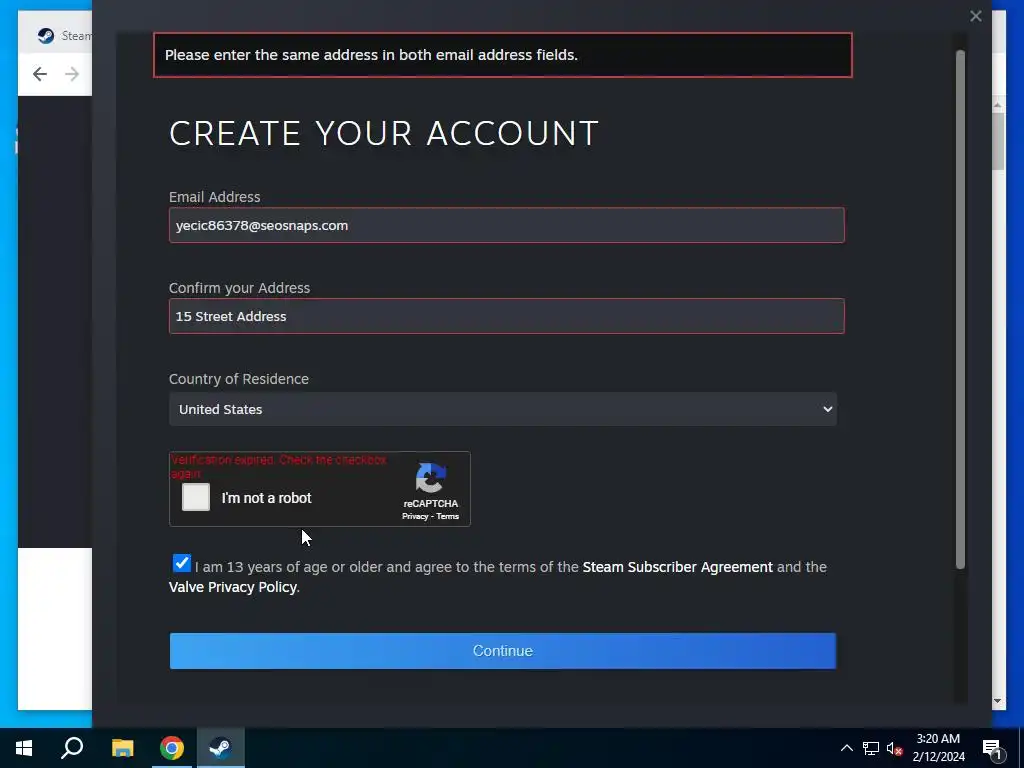Image resolution: width=1024 pixels, height=768 pixels.
Task: Open the Valve Privacy Policy link
Action: click(x=232, y=587)
